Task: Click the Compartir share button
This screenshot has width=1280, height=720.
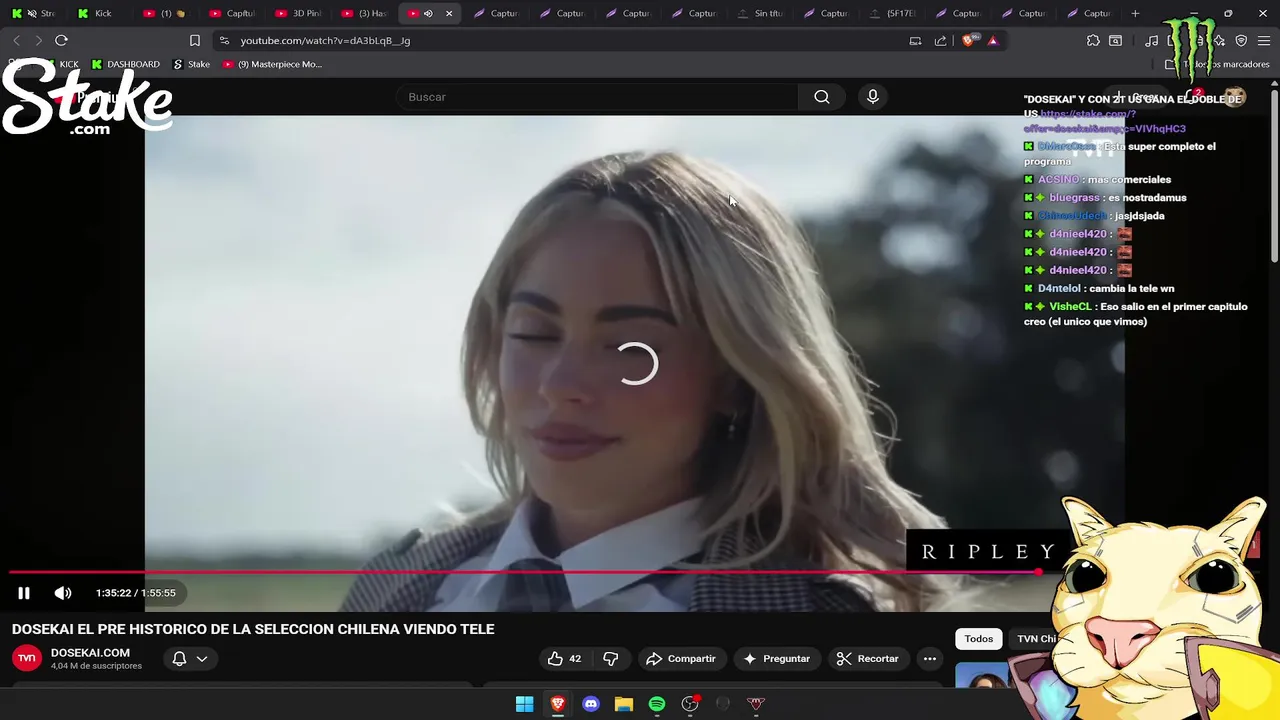Action: point(681,659)
